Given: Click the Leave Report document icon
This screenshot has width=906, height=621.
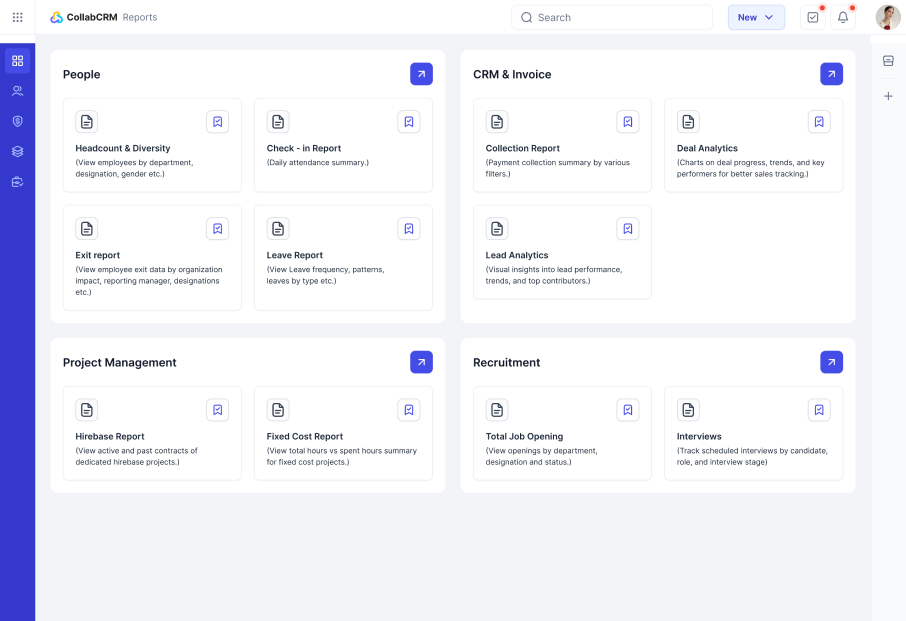Looking at the screenshot, I should click(x=278, y=229).
